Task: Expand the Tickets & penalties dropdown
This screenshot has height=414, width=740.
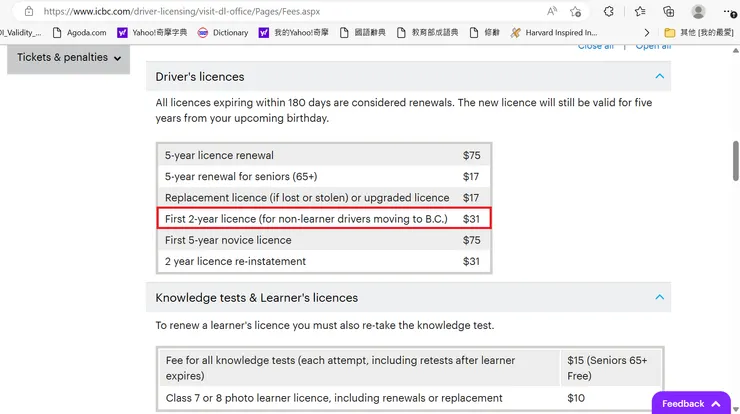Action: pos(69,57)
